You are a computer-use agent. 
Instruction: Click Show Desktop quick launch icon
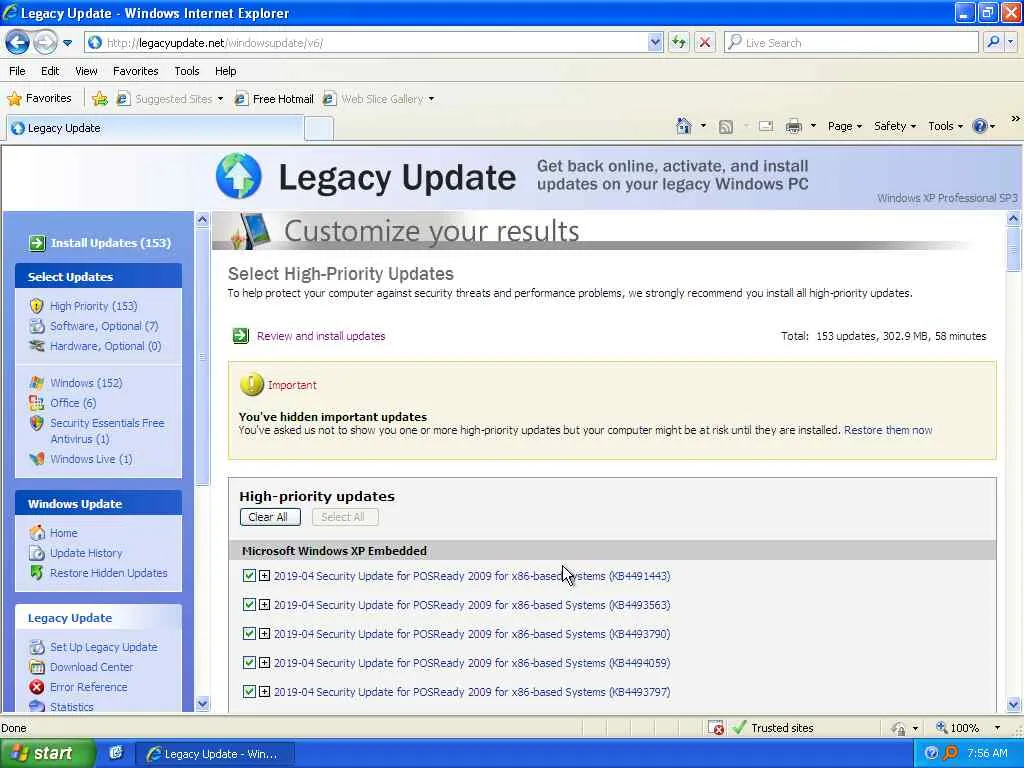point(116,753)
